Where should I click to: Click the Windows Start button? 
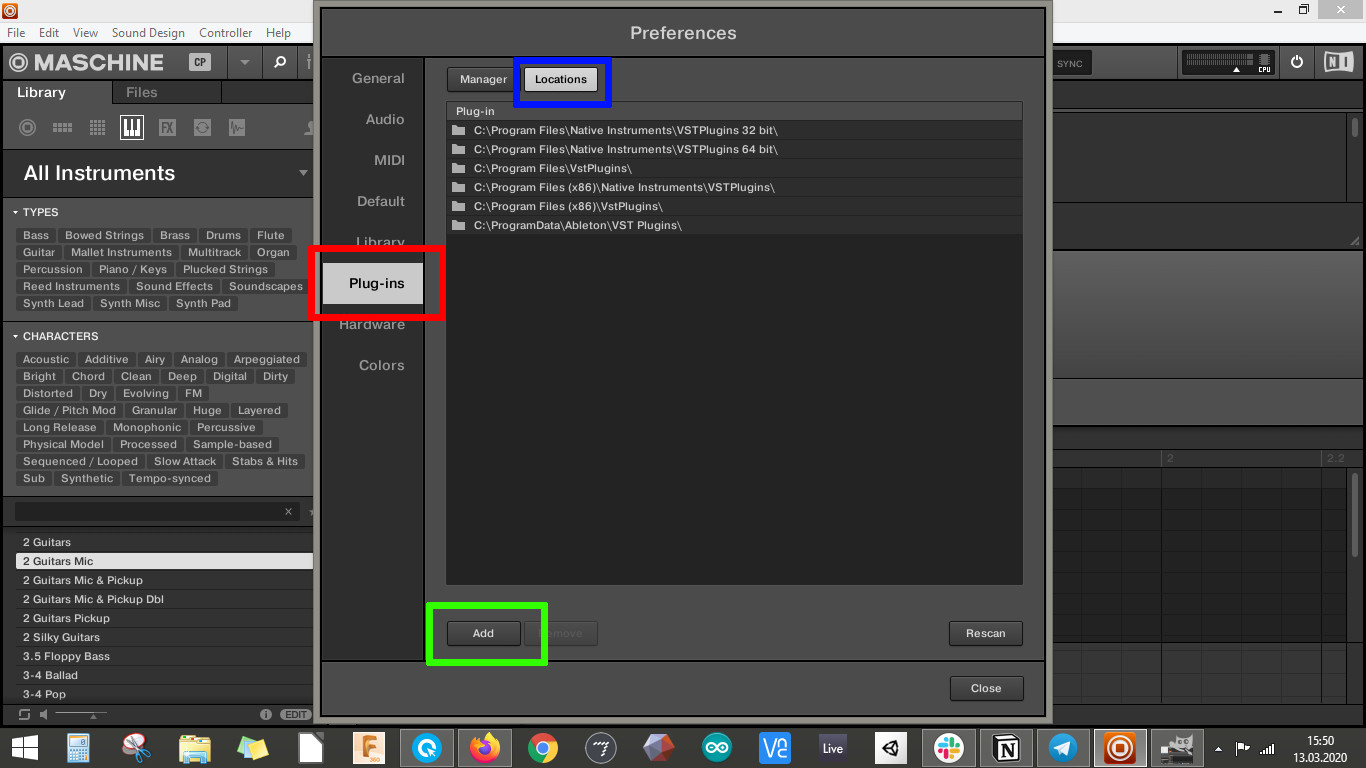tap(25, 747)
